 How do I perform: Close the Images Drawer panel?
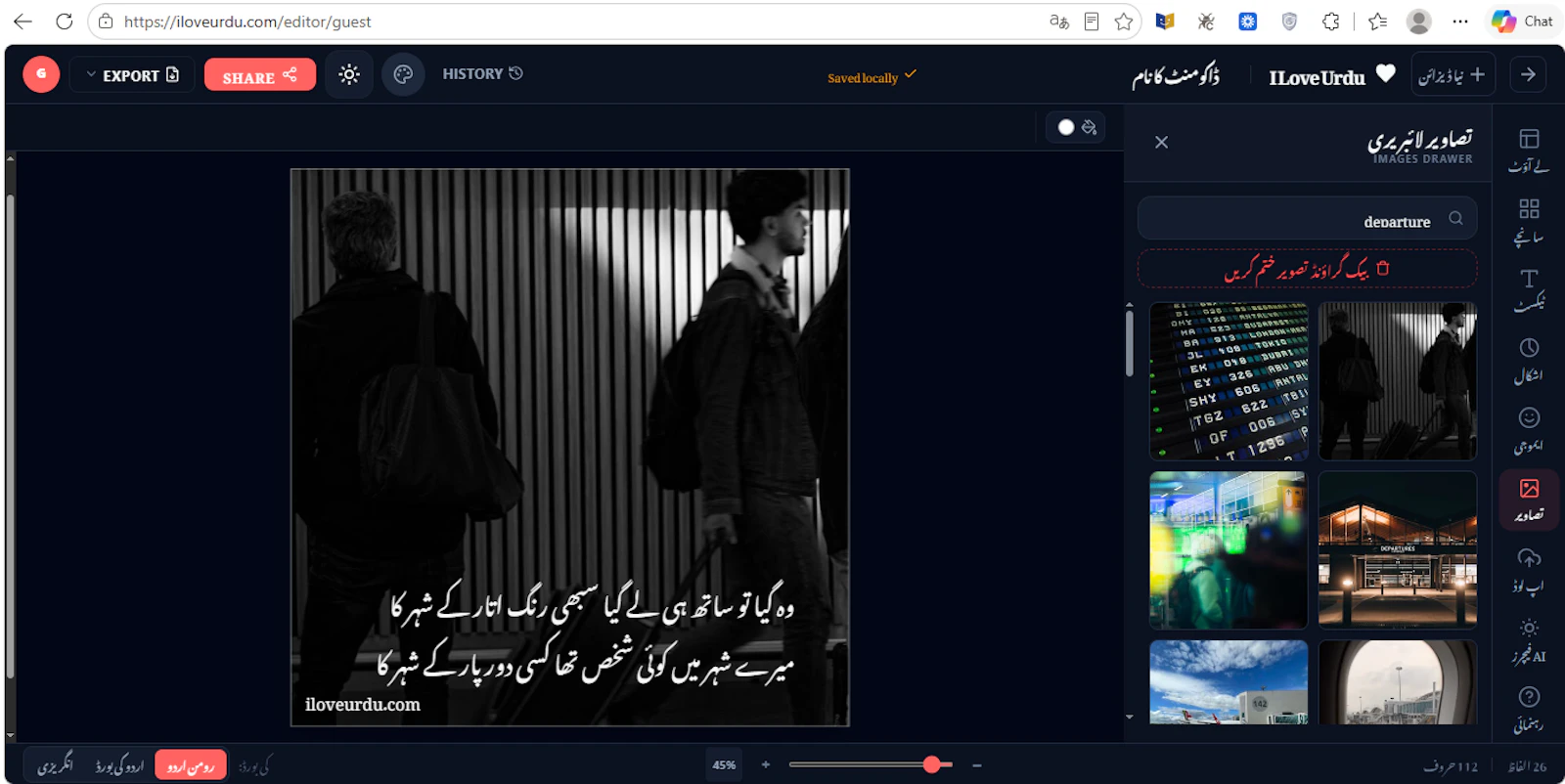click(1161, 143)
